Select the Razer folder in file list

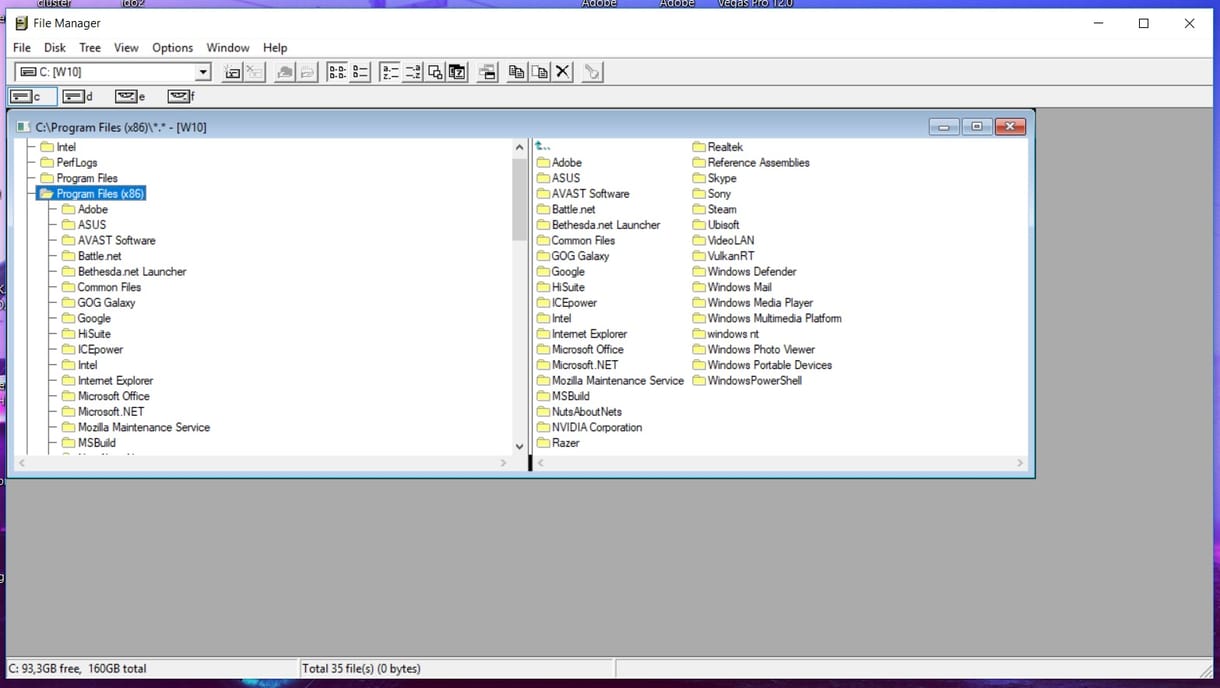(x=558, y=443)
